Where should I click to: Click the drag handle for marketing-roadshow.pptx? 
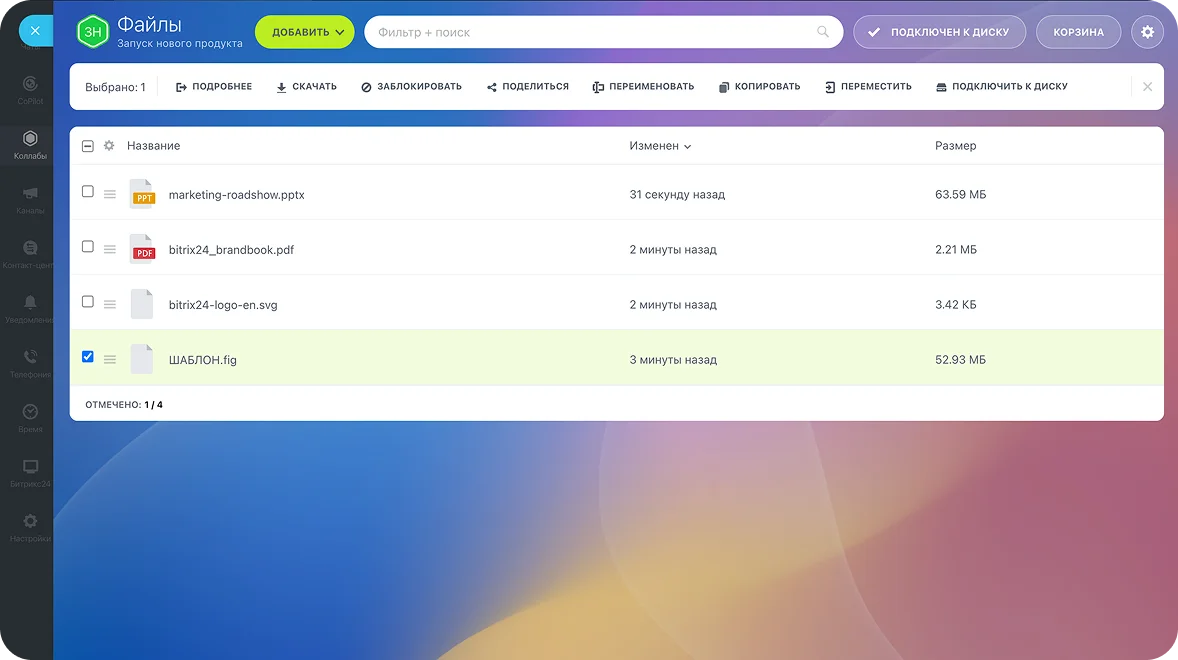coord(110,195)
